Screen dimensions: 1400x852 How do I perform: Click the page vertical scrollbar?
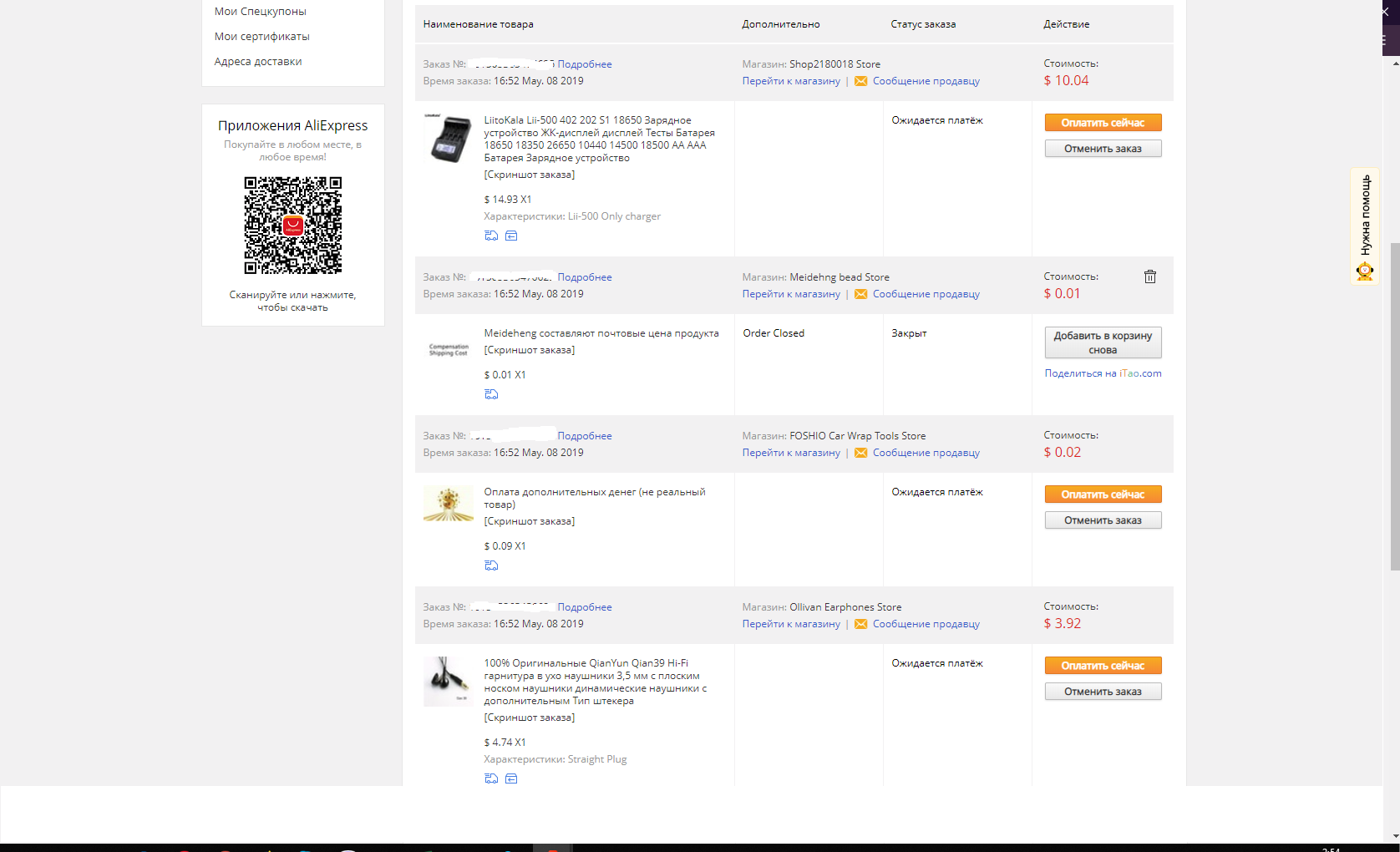(x=1395, y=407)
